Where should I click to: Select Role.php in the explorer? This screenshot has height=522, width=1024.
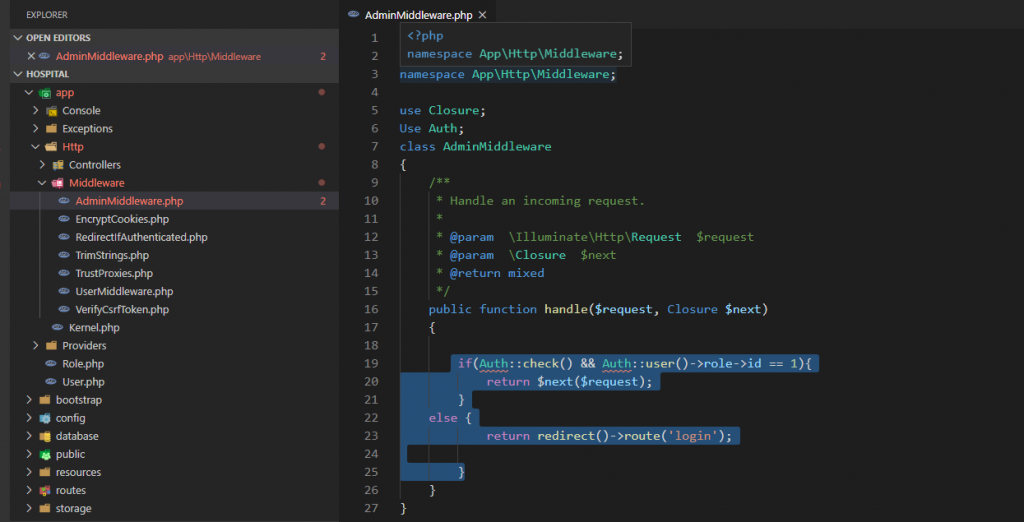(x=82, y=364)
